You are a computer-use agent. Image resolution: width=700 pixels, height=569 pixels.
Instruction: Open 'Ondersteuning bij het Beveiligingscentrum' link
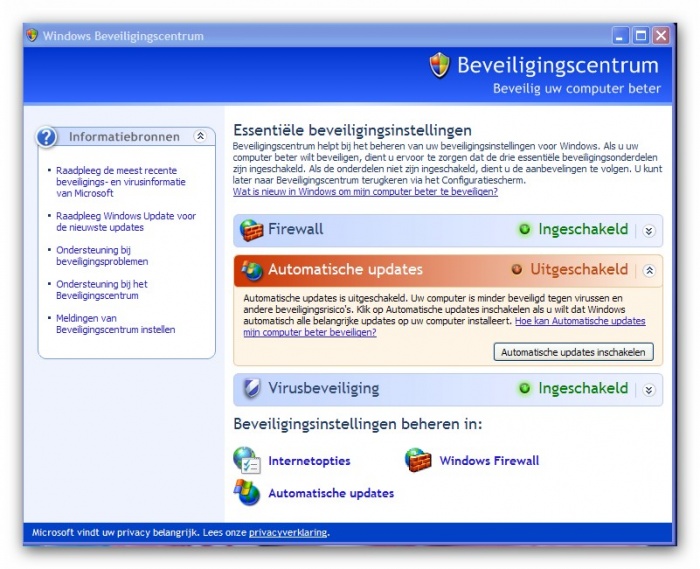pyautogui.click(x=101, y=290)
